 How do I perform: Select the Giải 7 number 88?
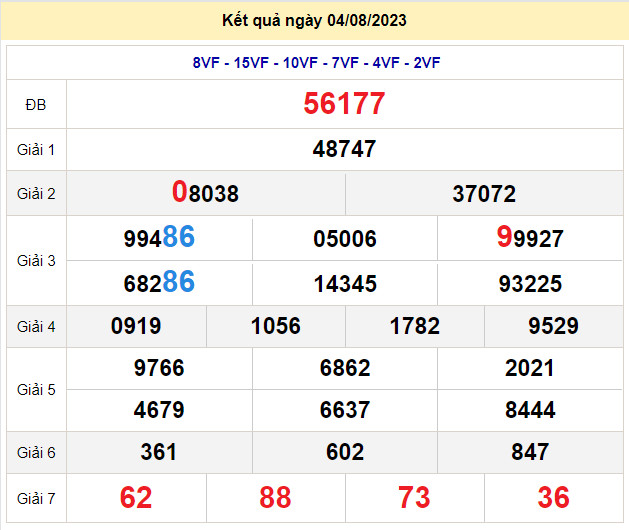click(275, 498)
